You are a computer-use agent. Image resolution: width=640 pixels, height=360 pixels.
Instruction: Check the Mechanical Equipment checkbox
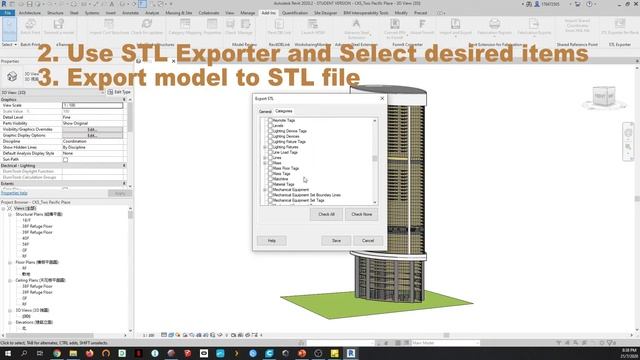pos(270,189)
